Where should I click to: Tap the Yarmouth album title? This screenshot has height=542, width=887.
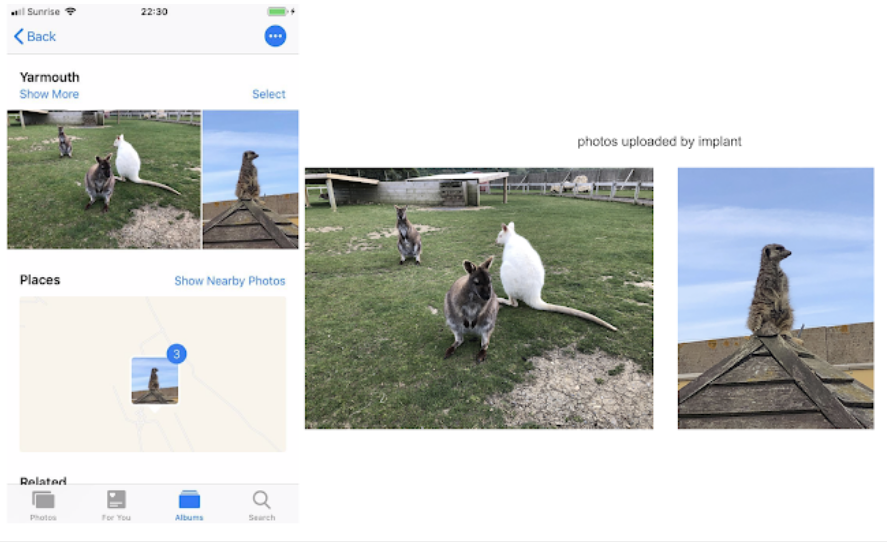tap(50, 77)
